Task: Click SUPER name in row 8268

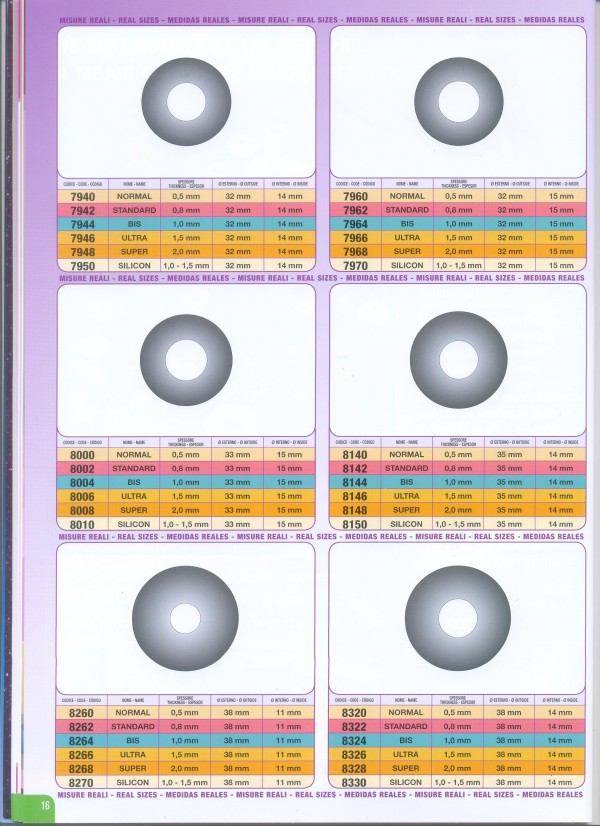Action: (x=133, y=768)
